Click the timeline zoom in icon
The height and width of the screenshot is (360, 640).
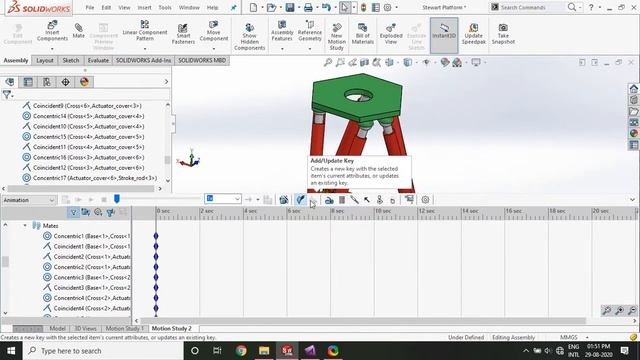[619, 311]
